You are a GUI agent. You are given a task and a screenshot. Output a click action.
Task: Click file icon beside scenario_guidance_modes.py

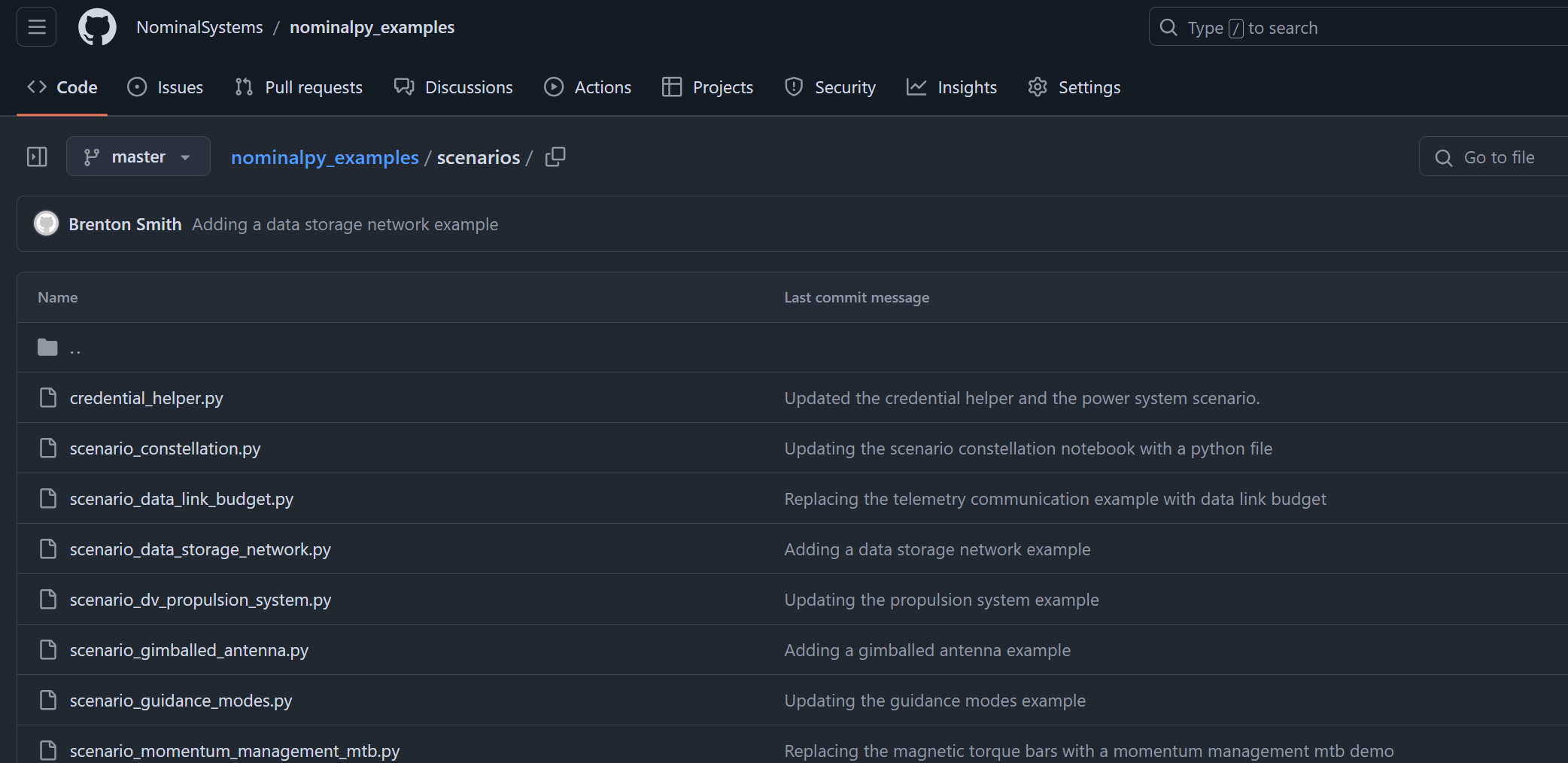click(x=48, y=700)
